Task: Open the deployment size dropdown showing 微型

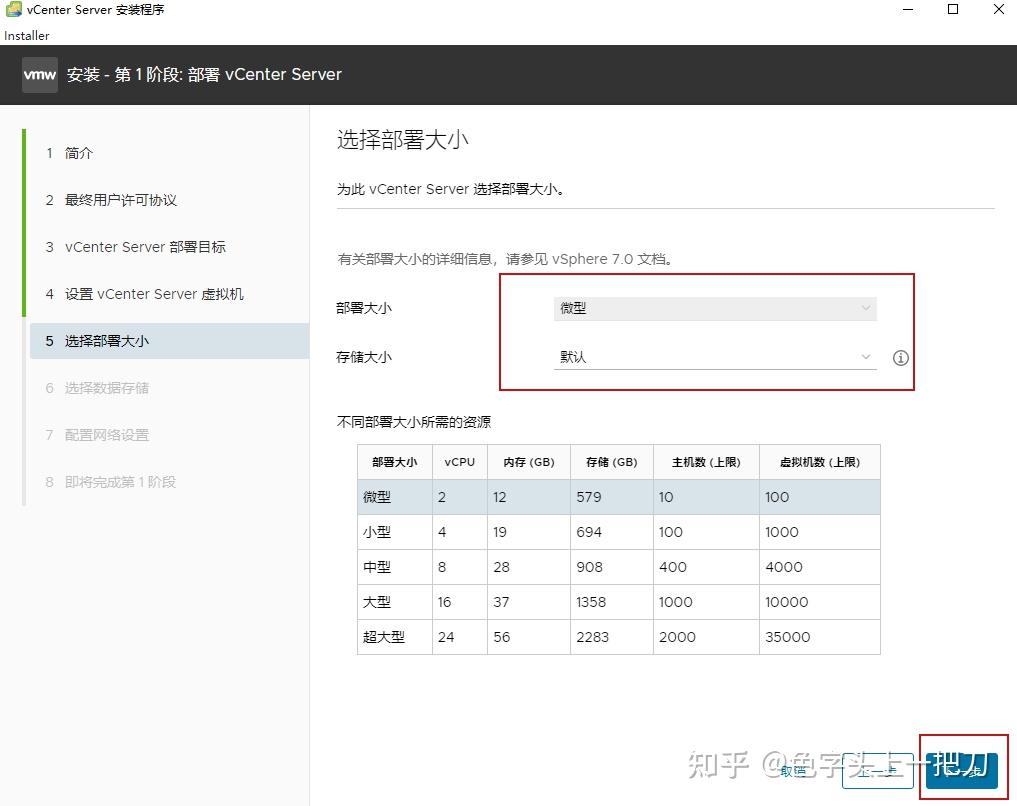Action: tap(715, 308)
